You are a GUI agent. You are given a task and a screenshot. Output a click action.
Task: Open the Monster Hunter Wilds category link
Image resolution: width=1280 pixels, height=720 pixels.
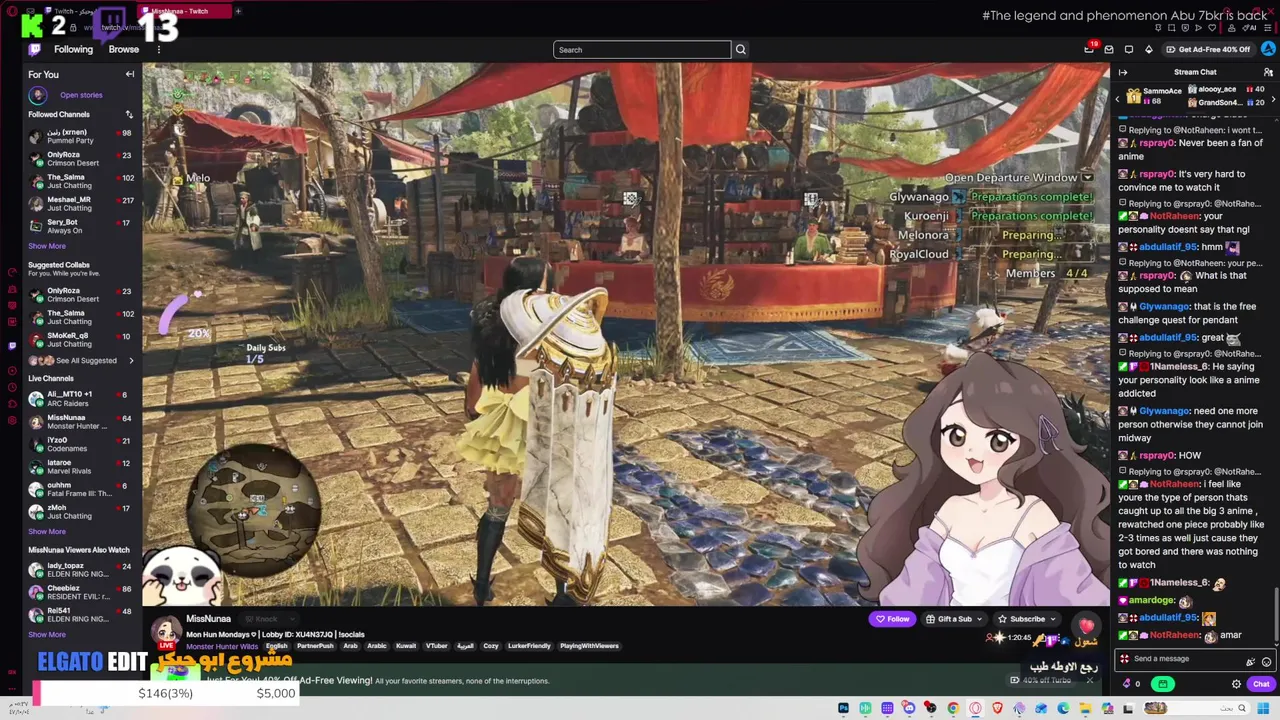pos(222,646)
